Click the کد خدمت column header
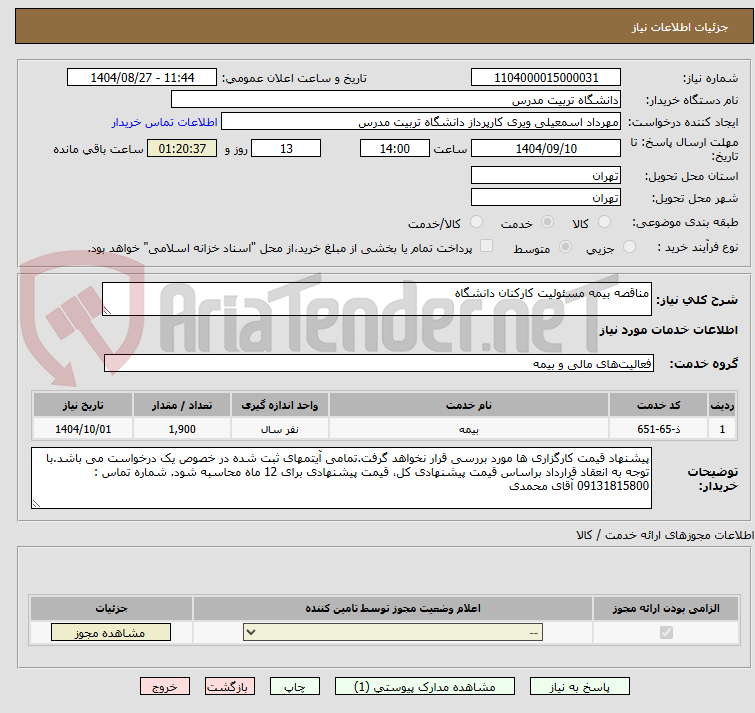This screenshot has width=755, height=713. 658,405
